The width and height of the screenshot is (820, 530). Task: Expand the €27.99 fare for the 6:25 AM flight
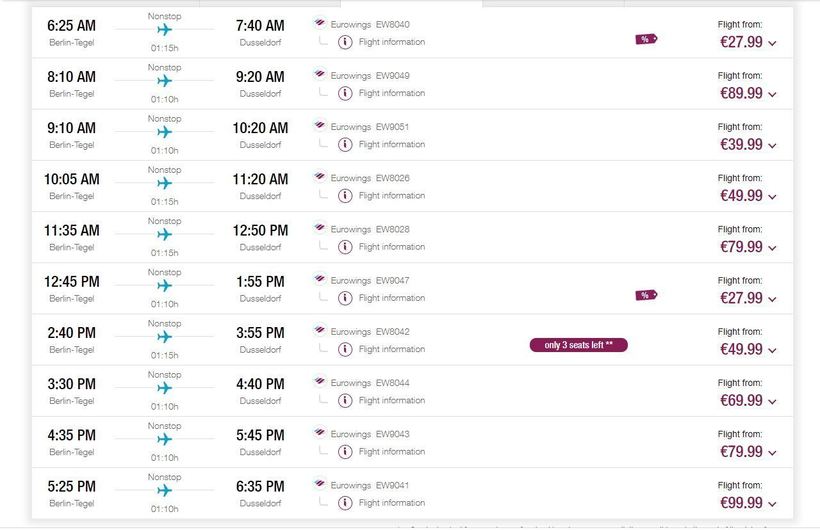tap(772, 43)
